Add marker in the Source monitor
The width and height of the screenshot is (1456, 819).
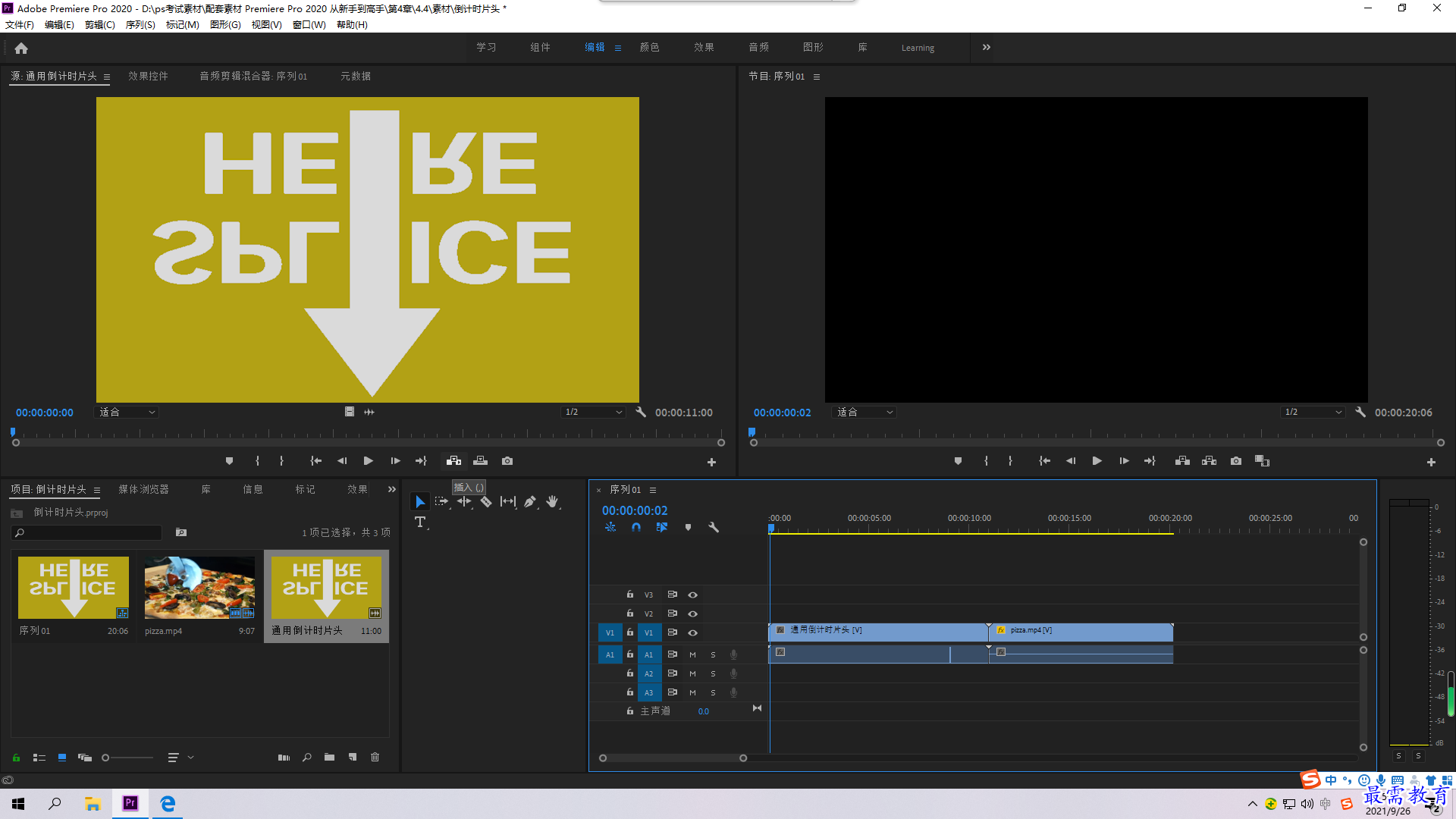click(229, 461)
